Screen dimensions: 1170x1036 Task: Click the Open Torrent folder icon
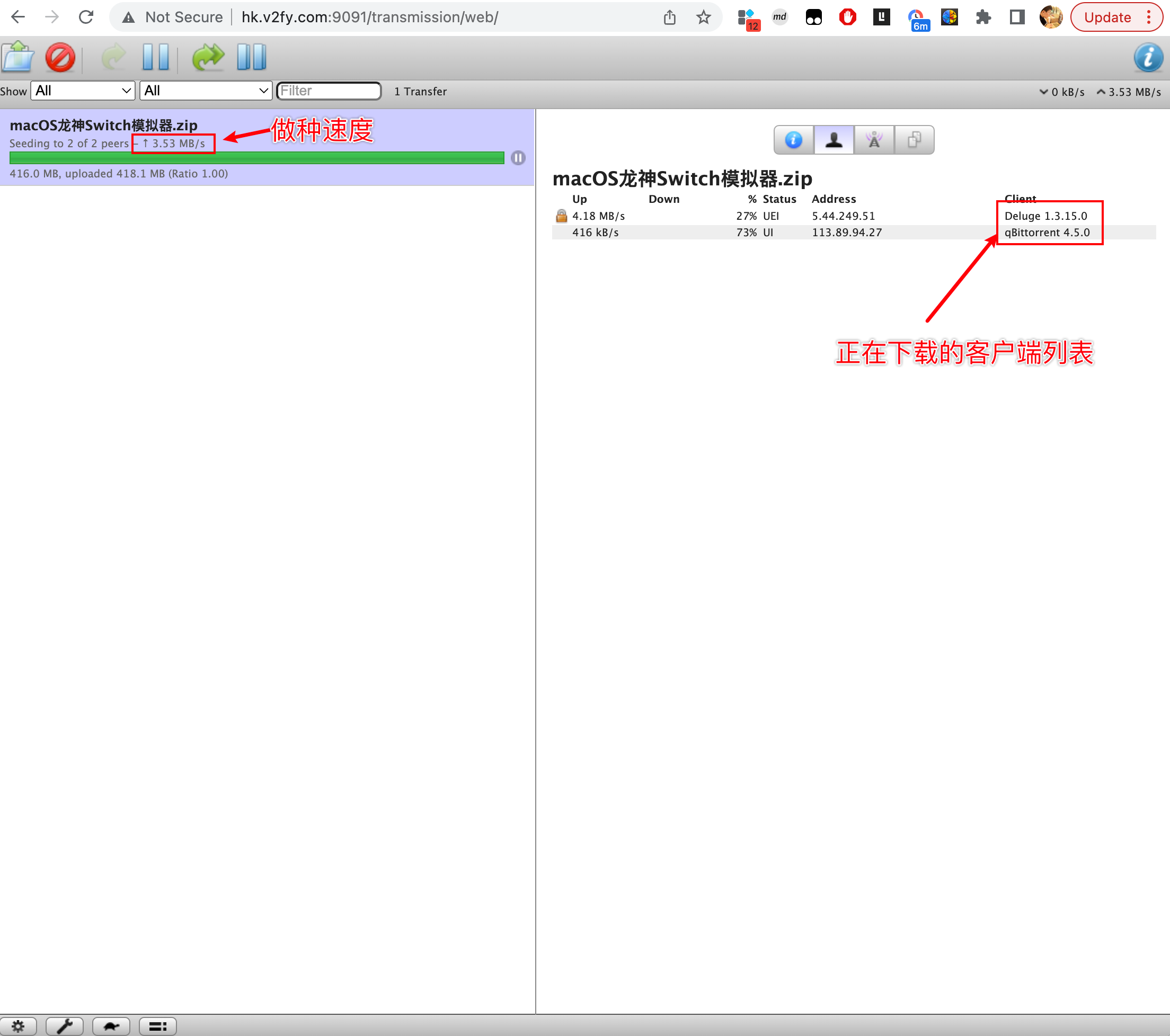pyautogui.click(x=19, y=57)
